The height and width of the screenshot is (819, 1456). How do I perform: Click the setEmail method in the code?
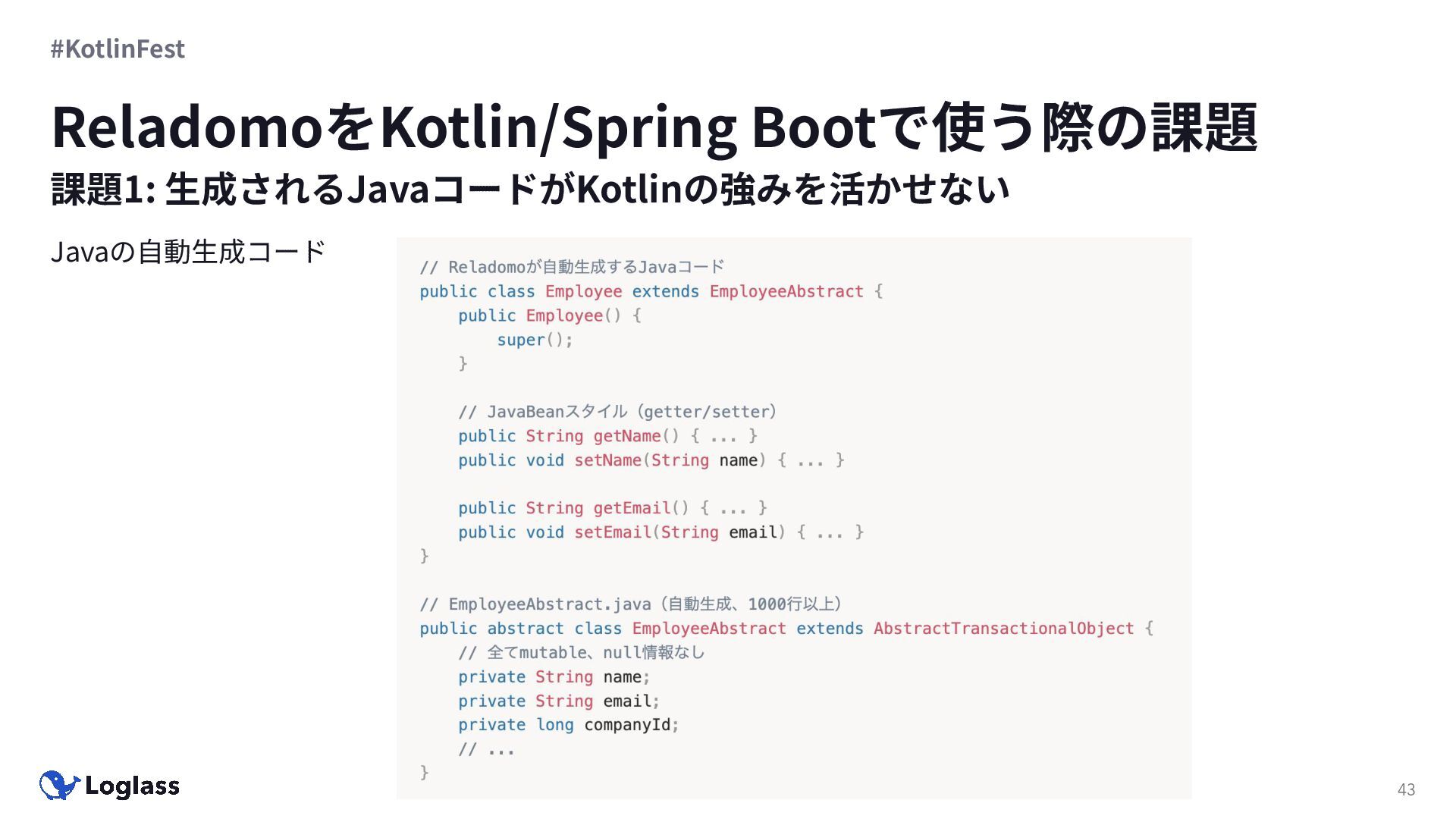click(612, 532)
